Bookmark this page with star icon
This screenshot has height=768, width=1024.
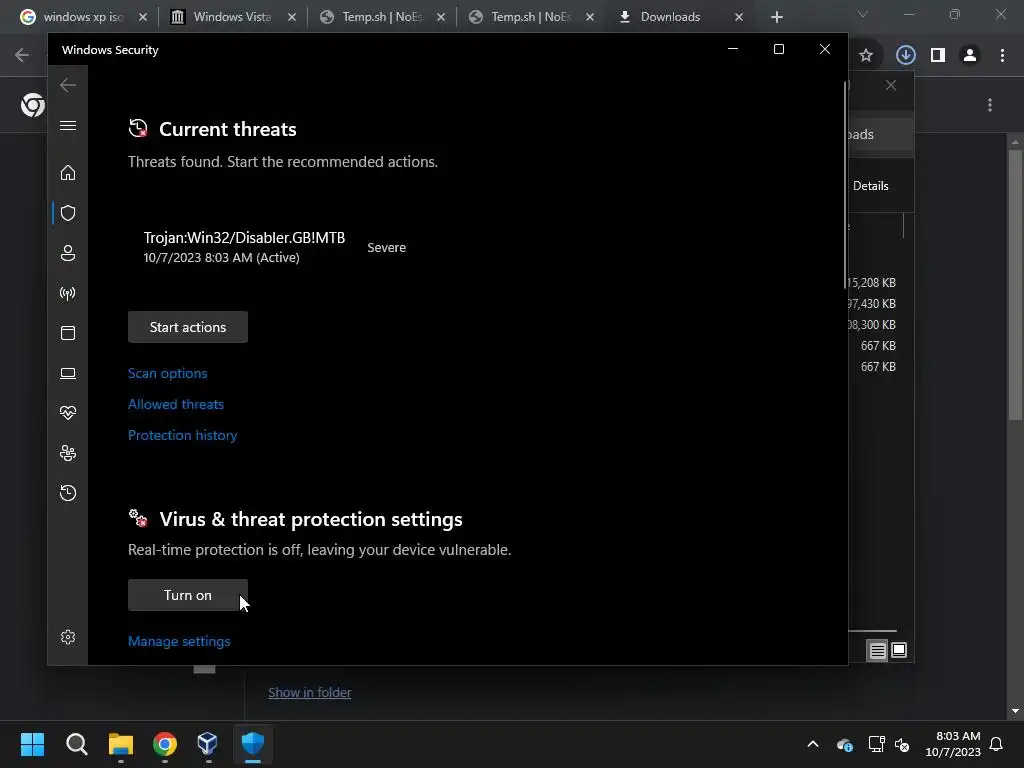866,56
